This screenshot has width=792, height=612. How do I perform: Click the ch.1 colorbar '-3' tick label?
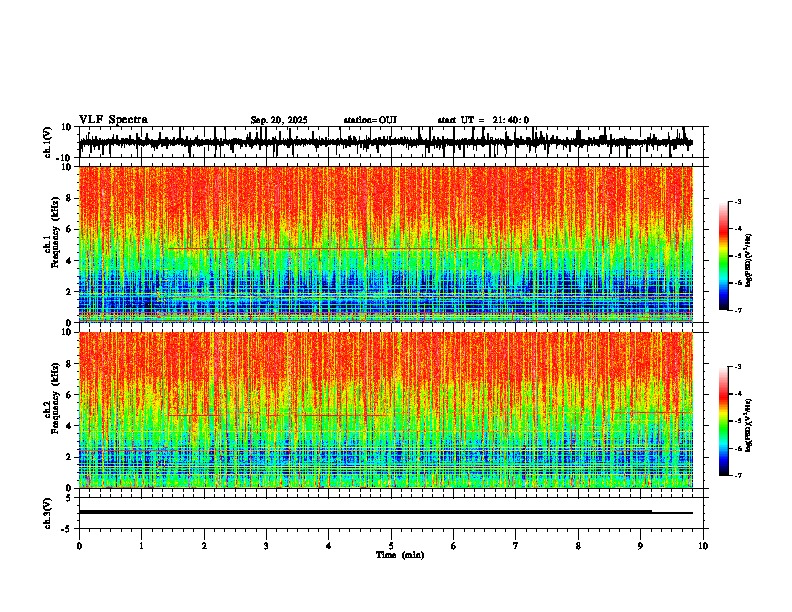click(738, 201)
